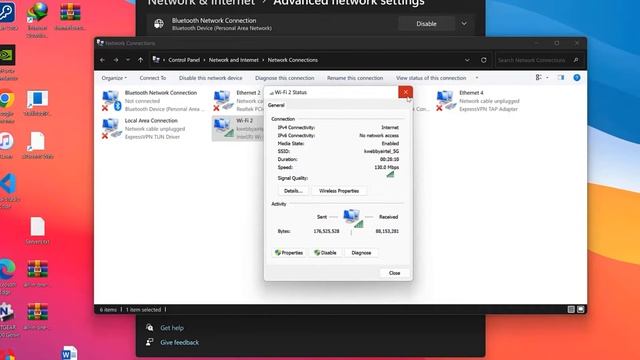This screenshot has height=360, width=640.
Task: Refresh the Network Connections view
Action: (x=484, y=60)
